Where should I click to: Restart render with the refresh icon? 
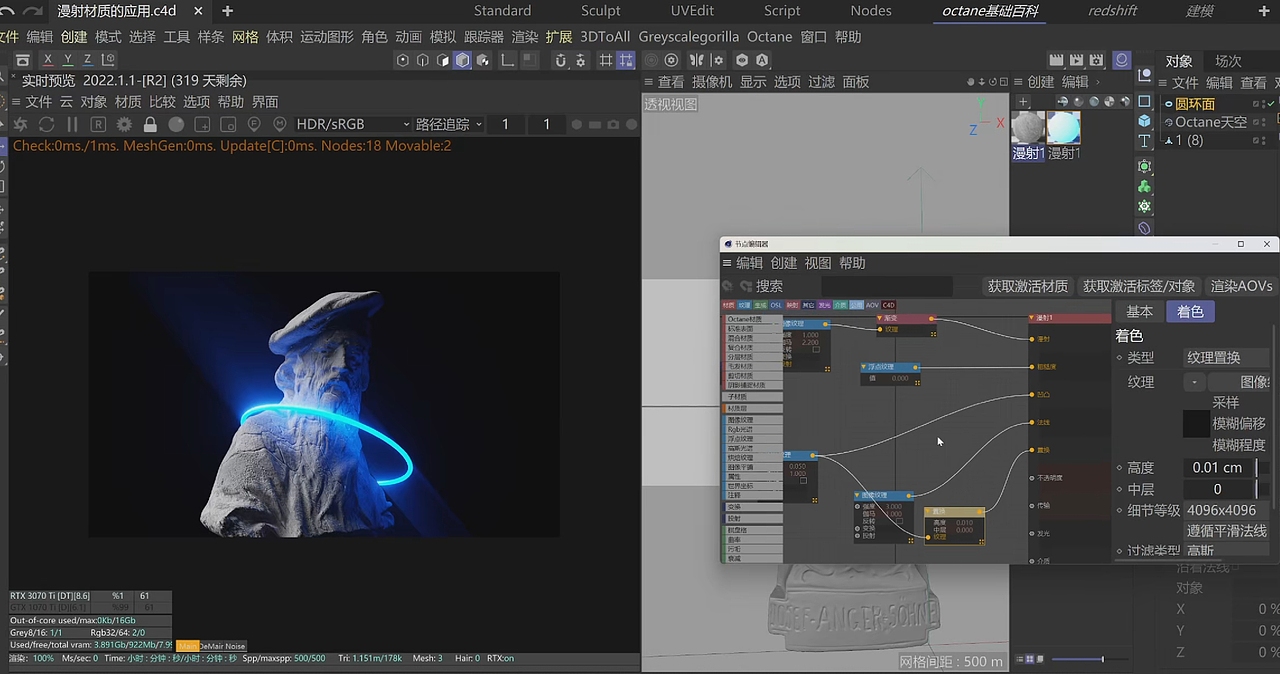pos(46,124)
